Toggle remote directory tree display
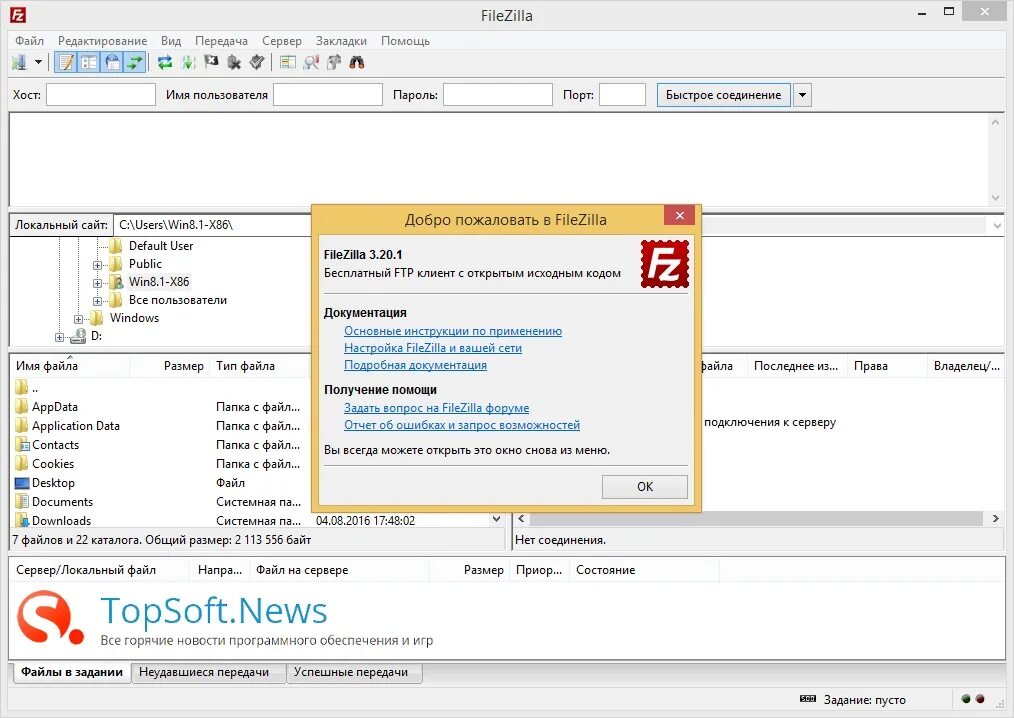1014x718 pixels. [112, 63]
